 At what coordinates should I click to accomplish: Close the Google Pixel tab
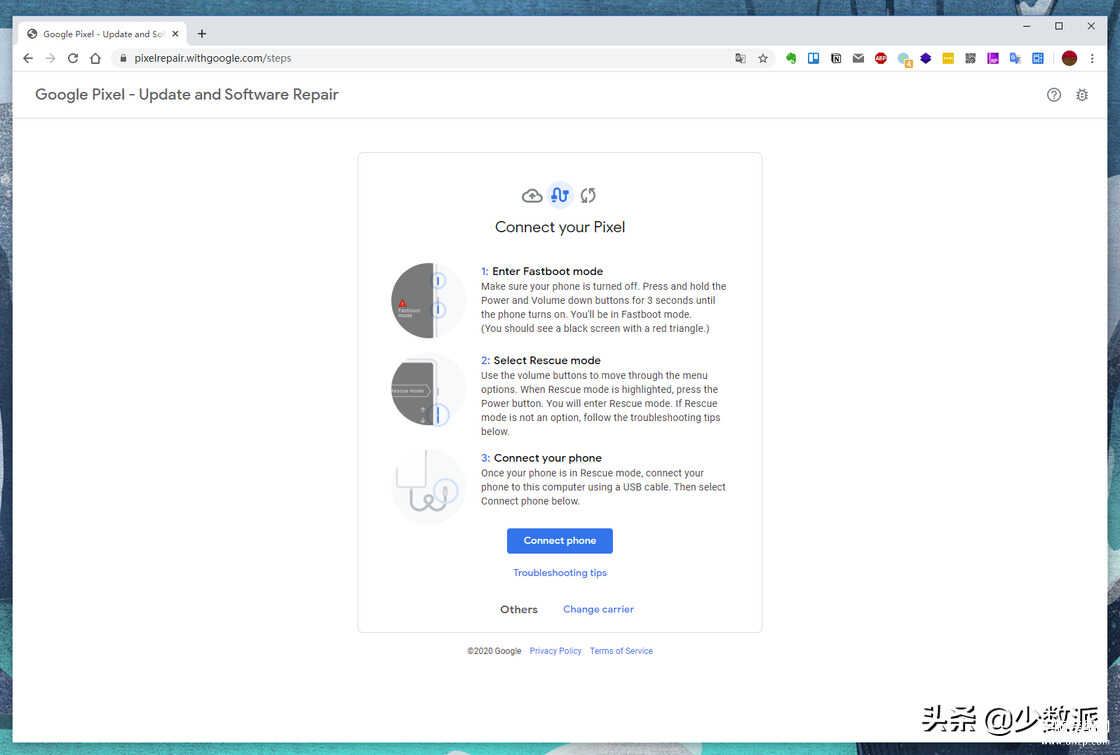(176, 34)
